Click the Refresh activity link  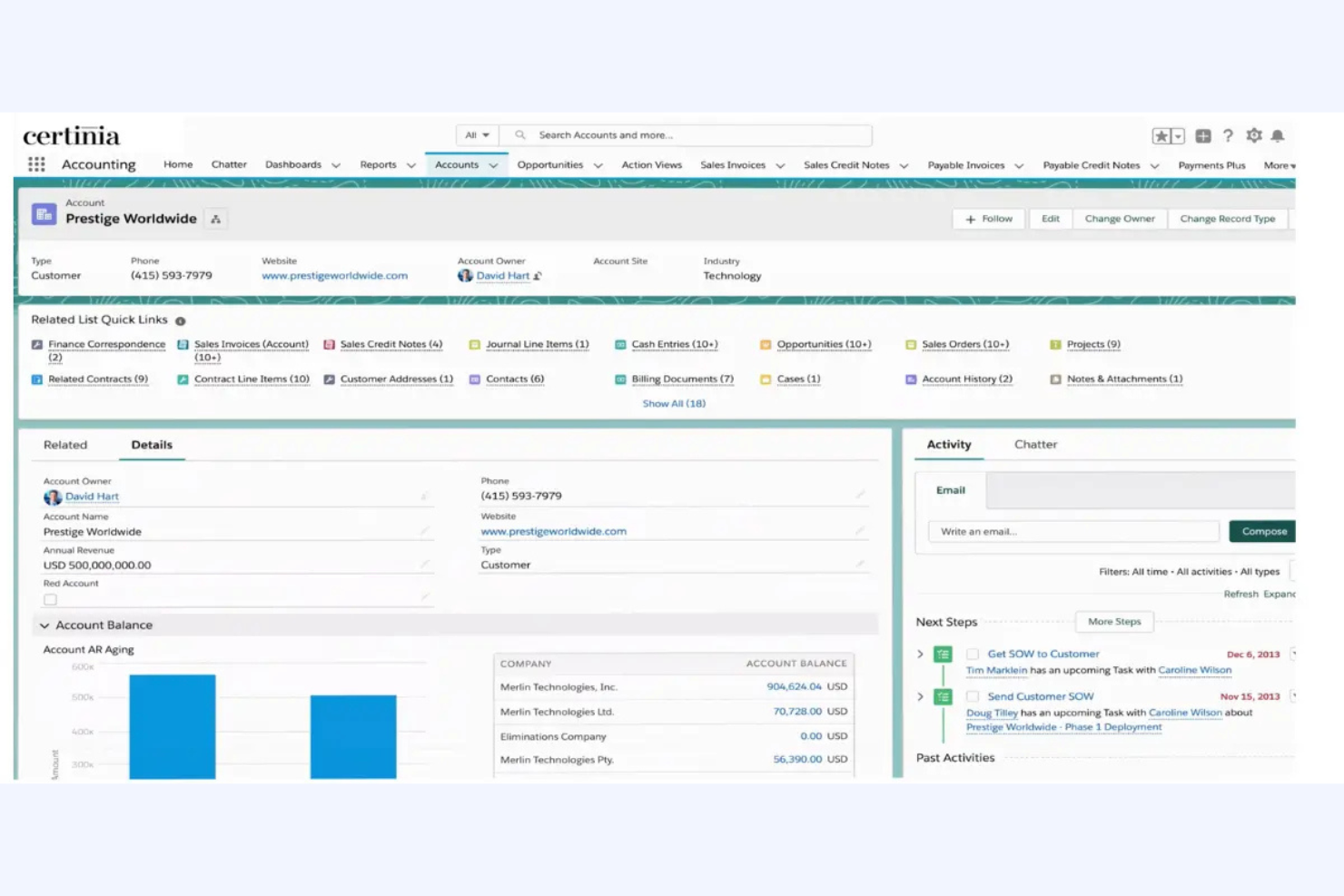[x=1240, y=595]
